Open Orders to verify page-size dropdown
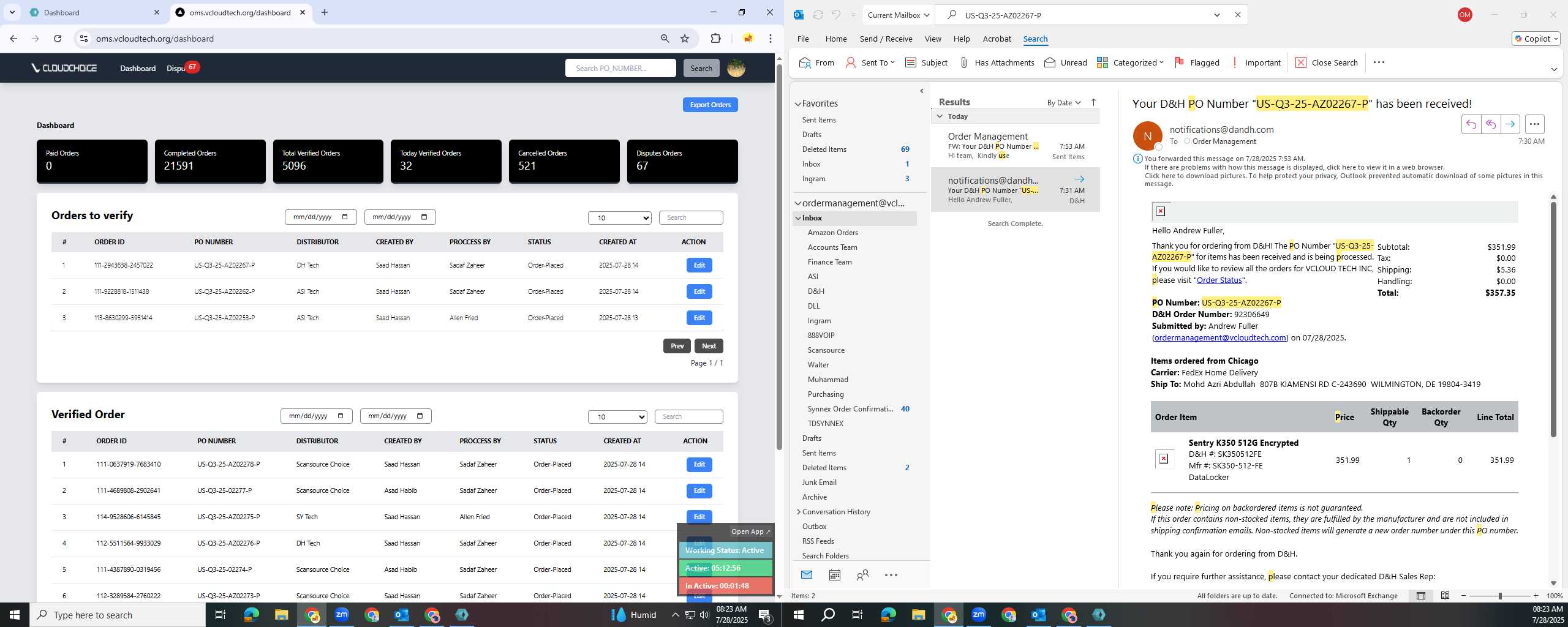 pyautogui.click(x=619, y=218)
